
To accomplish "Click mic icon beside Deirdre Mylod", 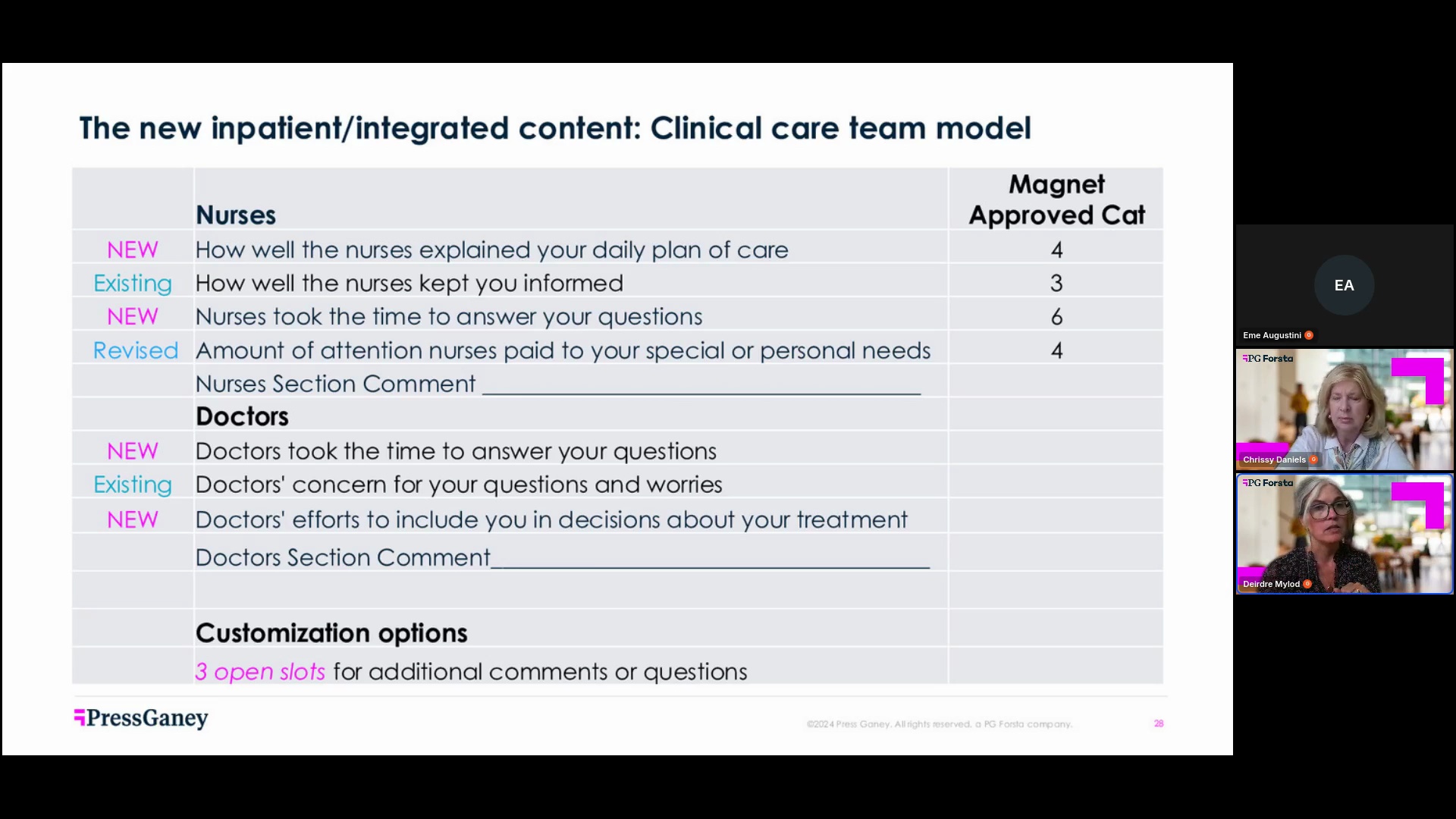I will (1307, 584).
